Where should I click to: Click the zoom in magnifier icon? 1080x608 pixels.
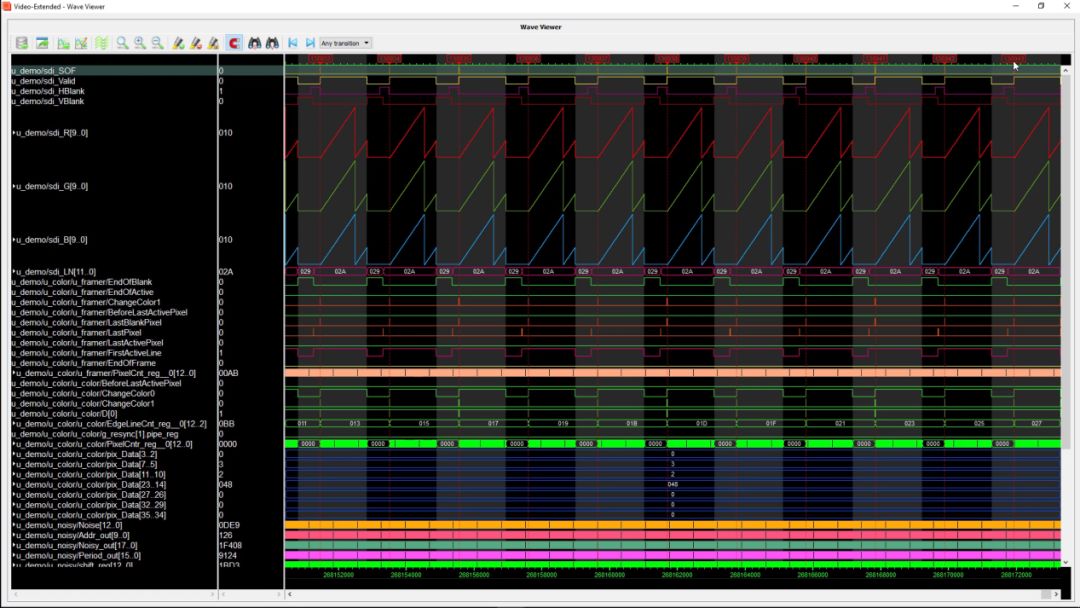[x=141, y=43]
